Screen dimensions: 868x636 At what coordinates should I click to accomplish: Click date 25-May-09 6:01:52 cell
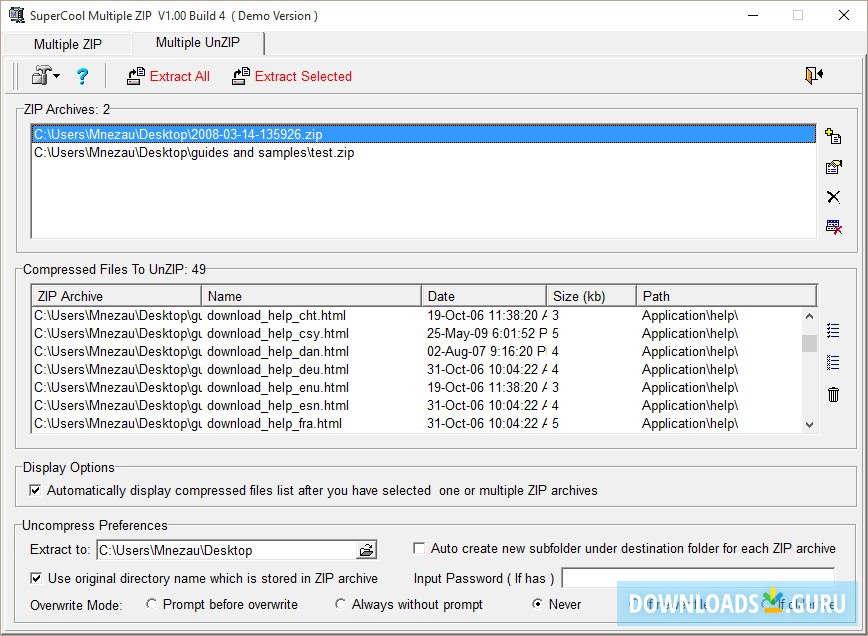pos(487,334)
